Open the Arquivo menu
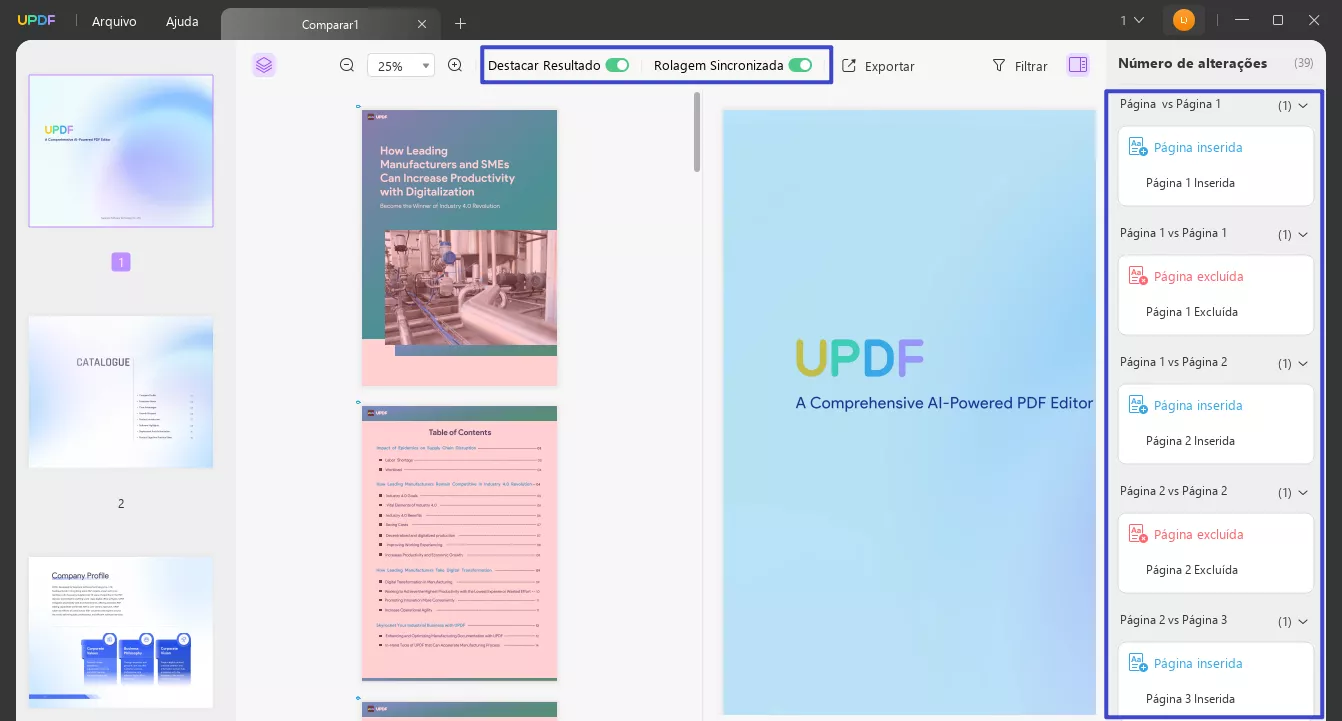The image size is (1342, 721). tap(114, 21)
